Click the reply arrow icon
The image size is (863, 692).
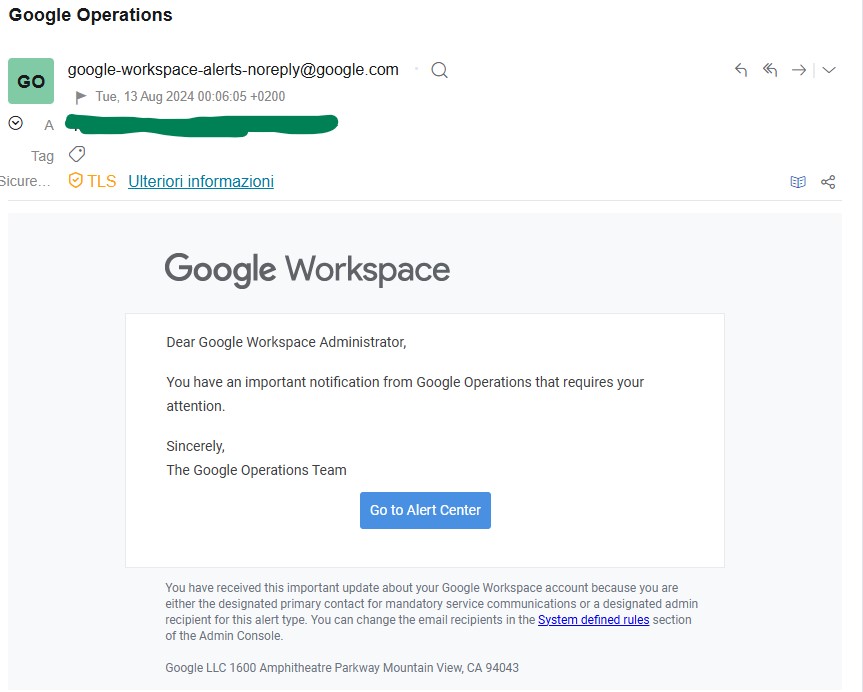[741, 70]
